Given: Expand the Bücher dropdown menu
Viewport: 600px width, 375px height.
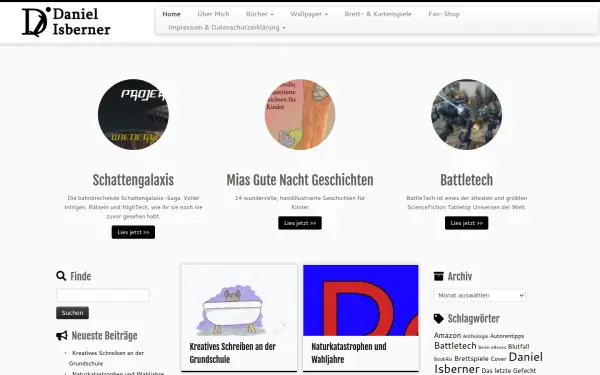Looking at the screenshot, I should (259, 14).
